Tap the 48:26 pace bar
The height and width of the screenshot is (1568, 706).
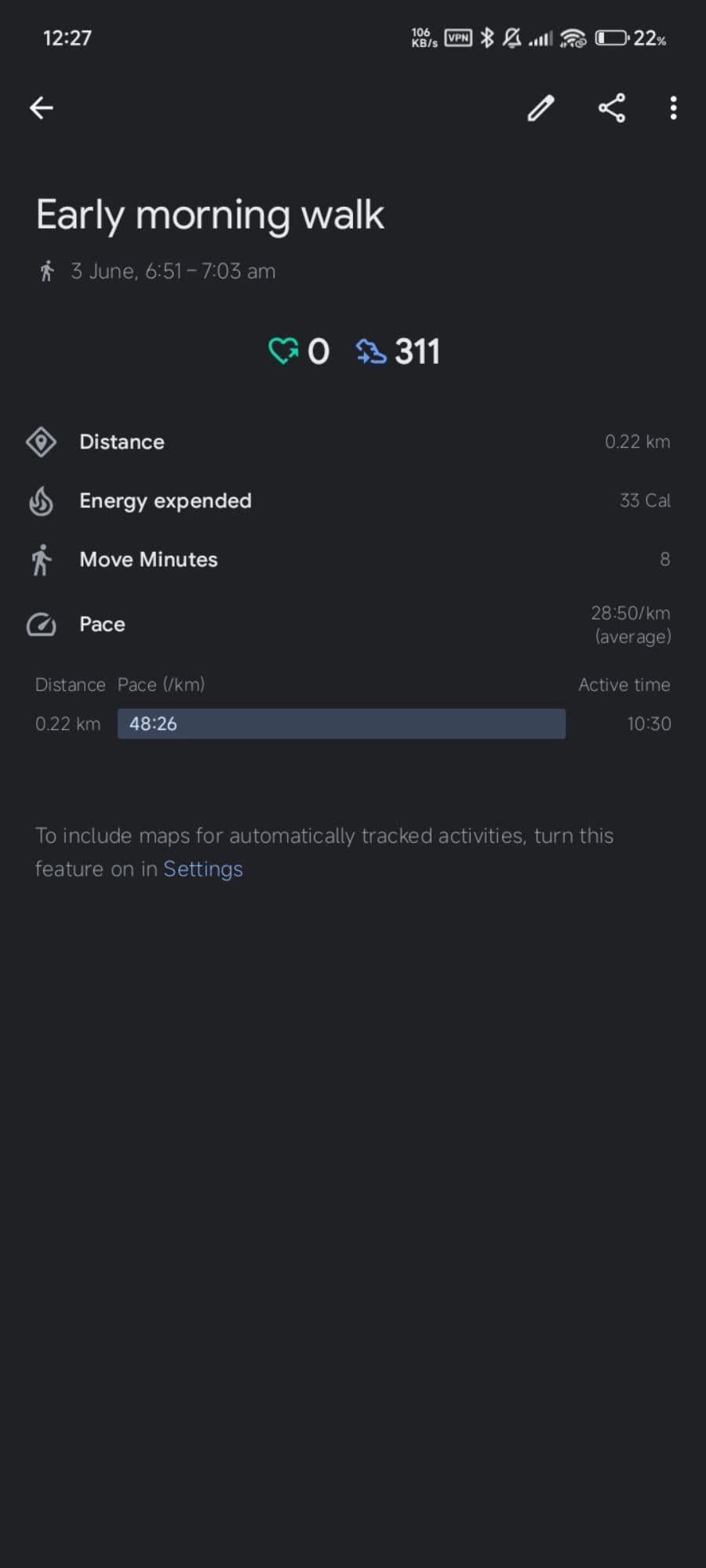(341, 724)
